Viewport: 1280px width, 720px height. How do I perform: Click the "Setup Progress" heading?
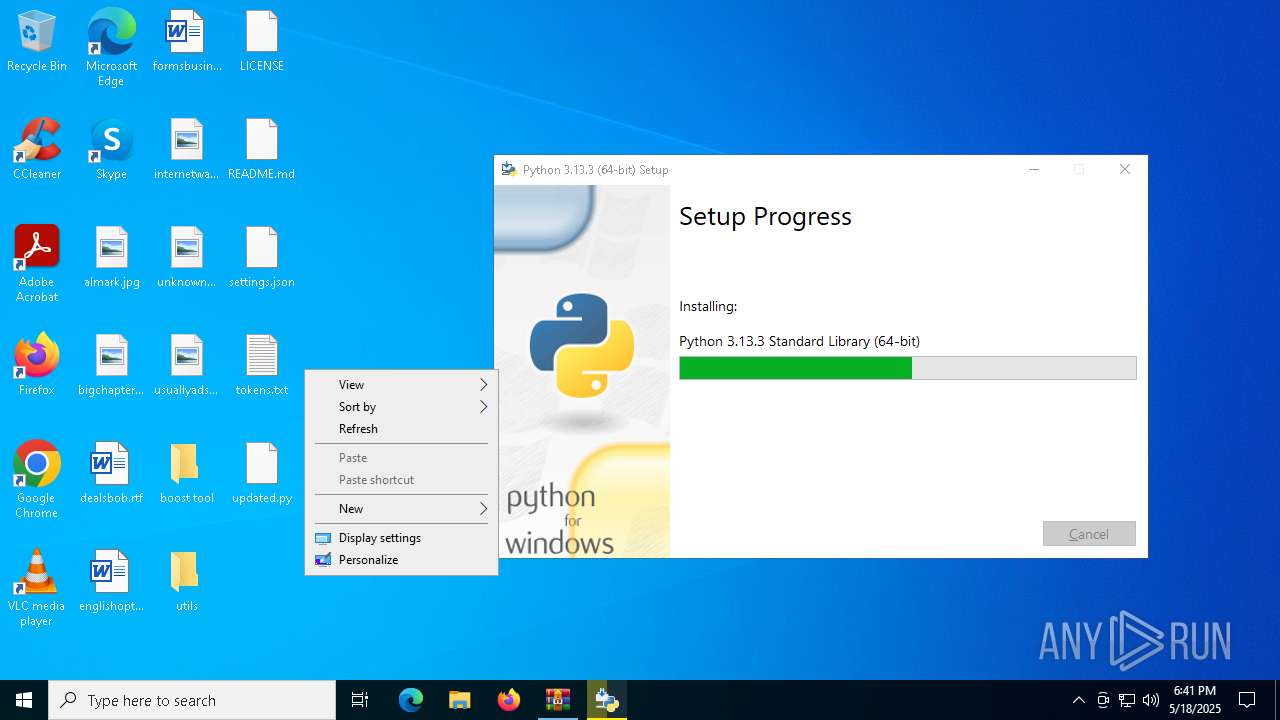click(765, 217)
